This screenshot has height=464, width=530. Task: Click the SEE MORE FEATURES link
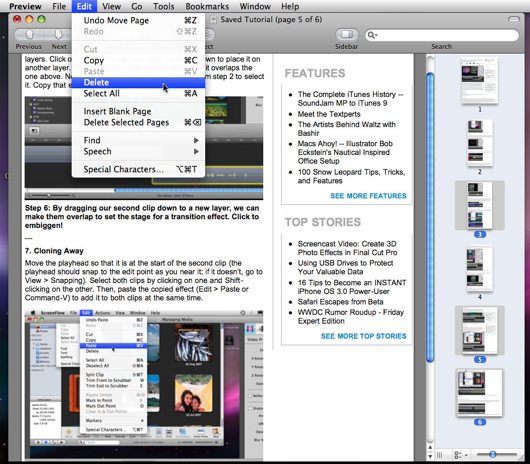(368, 196)
